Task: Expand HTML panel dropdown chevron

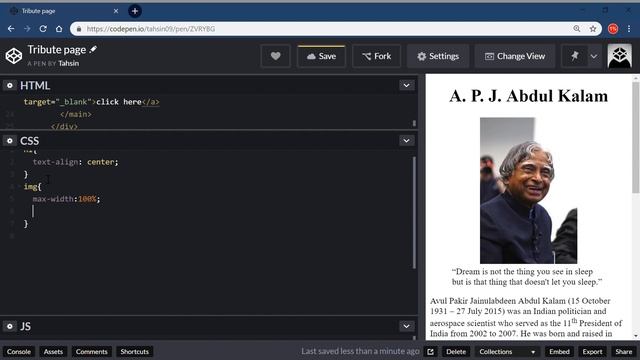Action: point(407,85)
